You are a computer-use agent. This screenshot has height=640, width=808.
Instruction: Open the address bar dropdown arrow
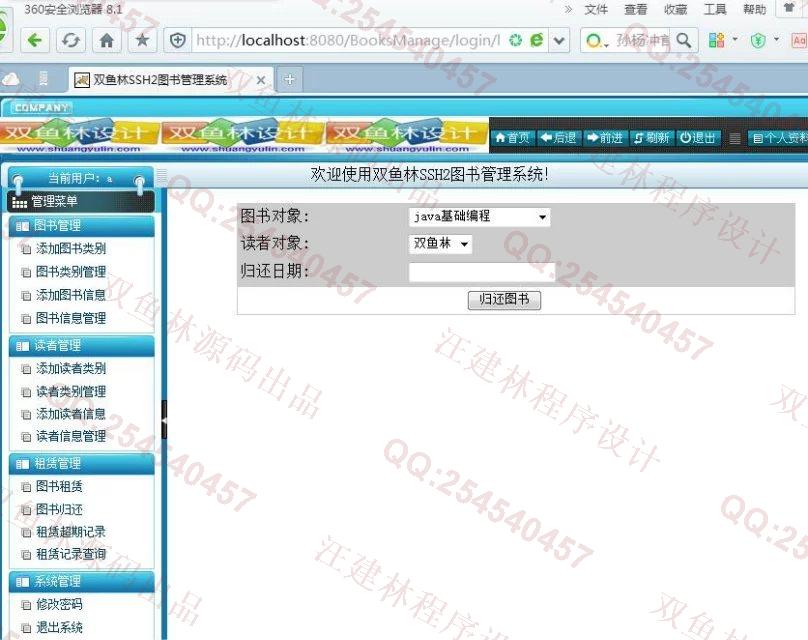tap(559, 40)
